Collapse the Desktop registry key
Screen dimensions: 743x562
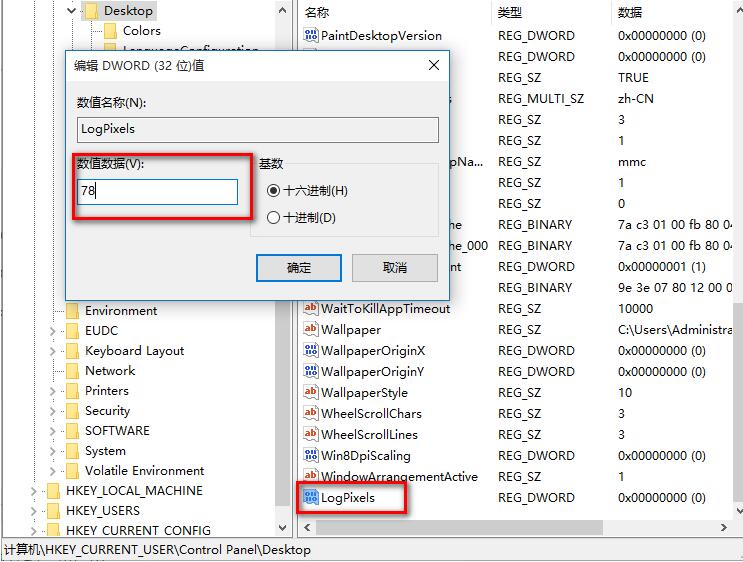[71, 11]
